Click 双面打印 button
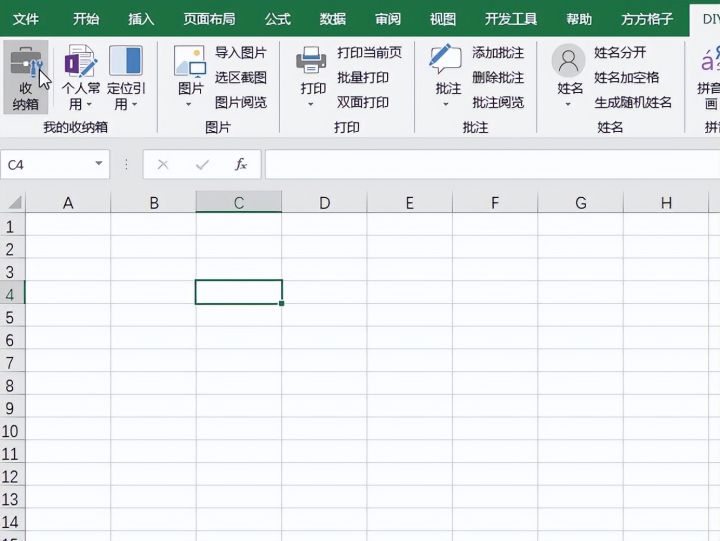 [x=363, y=102]
